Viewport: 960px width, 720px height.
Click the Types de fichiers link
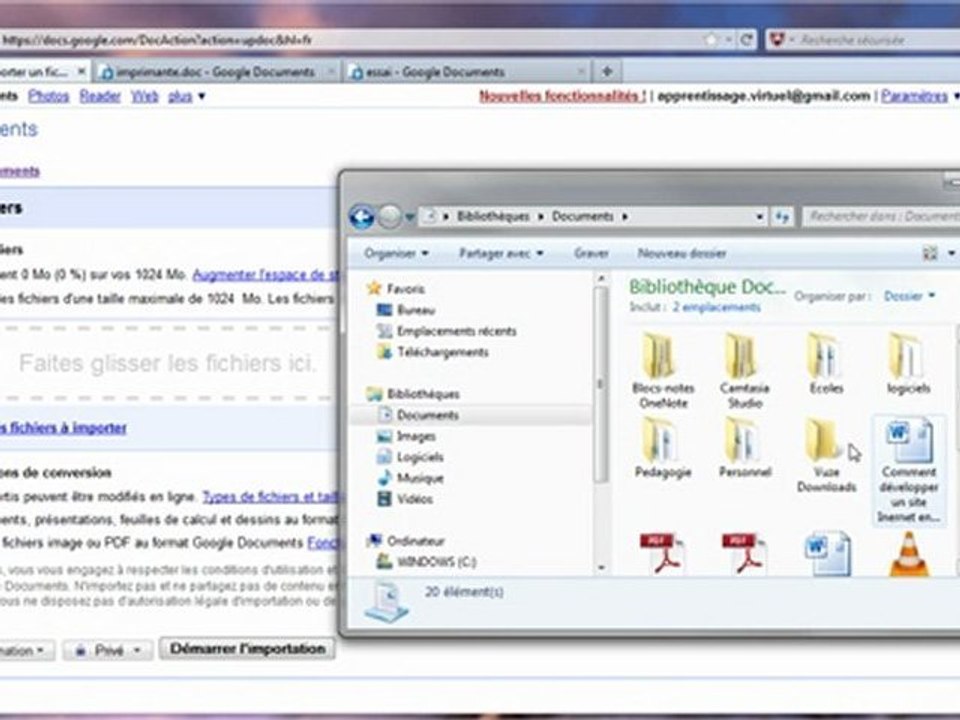tap(270, 497)
